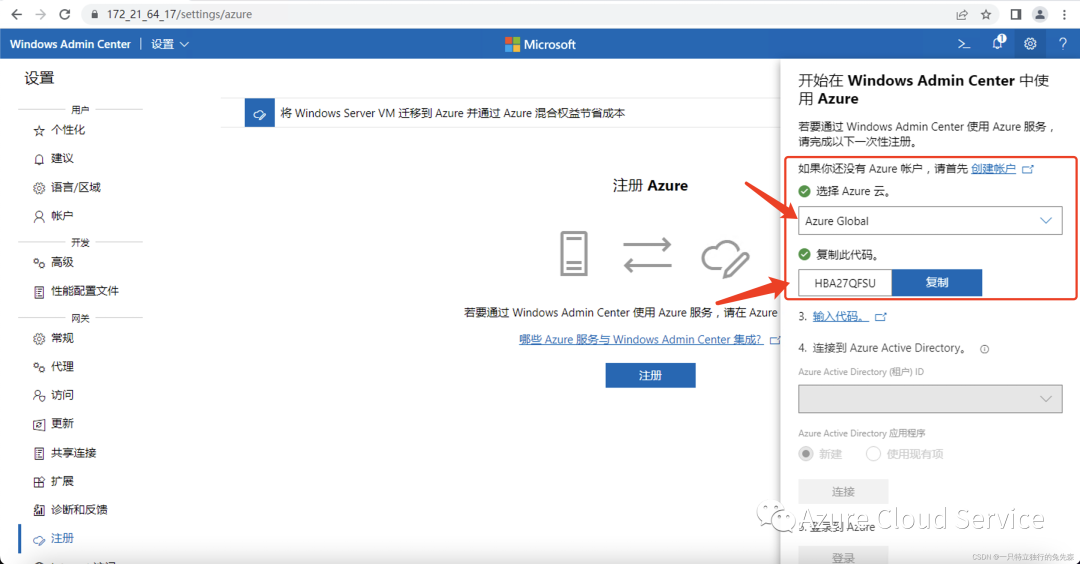Open the PowerShell console icon in header
This screenshot has width=1080, height=564.
(964, 44)
